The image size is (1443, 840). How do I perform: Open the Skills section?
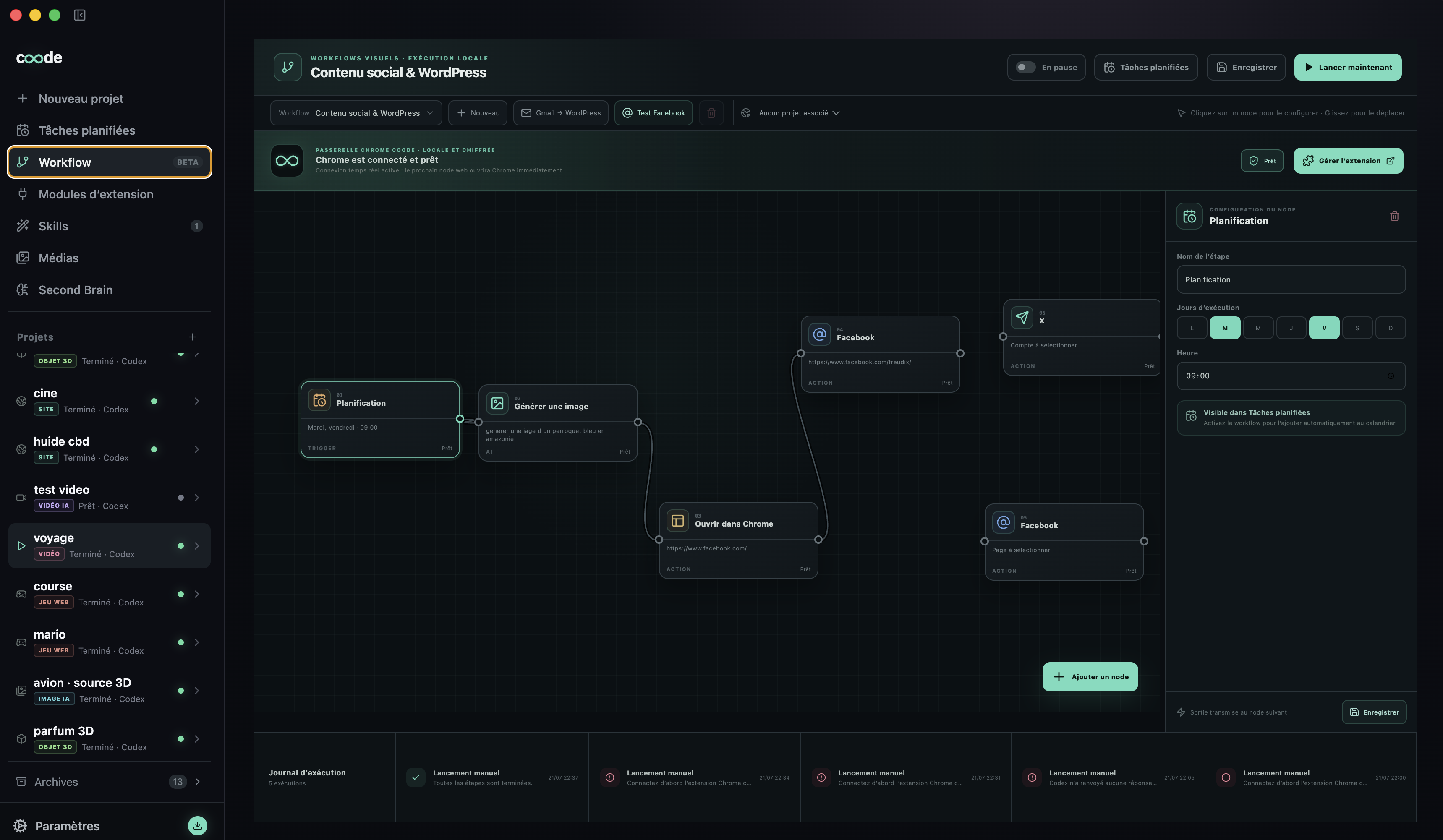point(110,226)
